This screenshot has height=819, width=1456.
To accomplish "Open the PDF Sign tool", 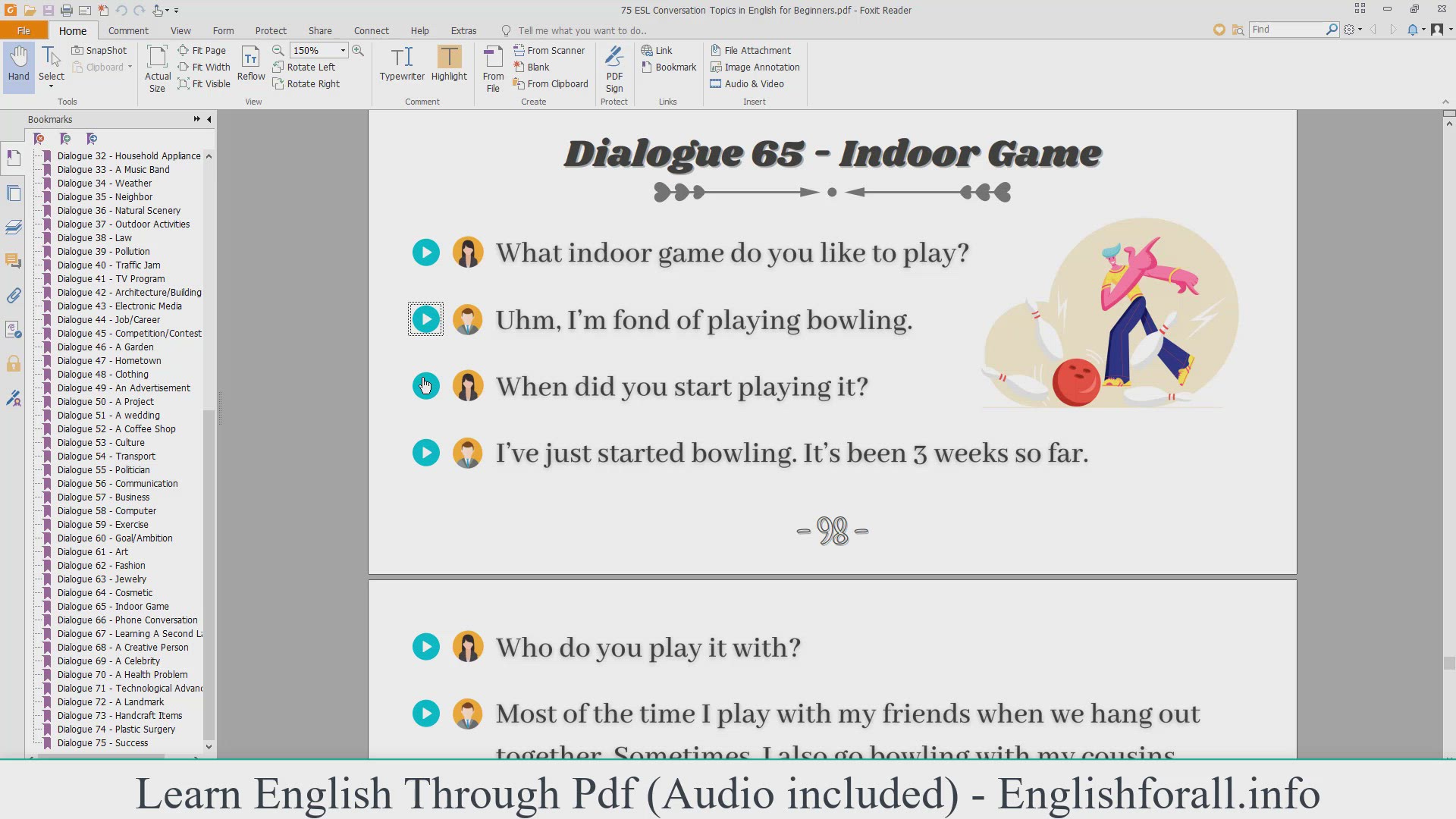I will click(x=614, y=68).
